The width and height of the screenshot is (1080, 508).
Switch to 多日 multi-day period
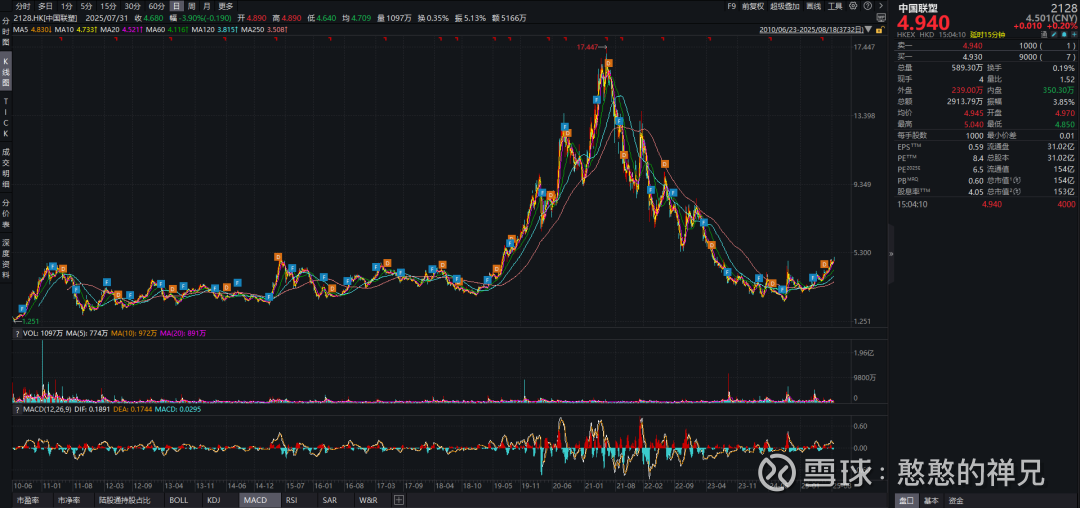pos(45,6)
